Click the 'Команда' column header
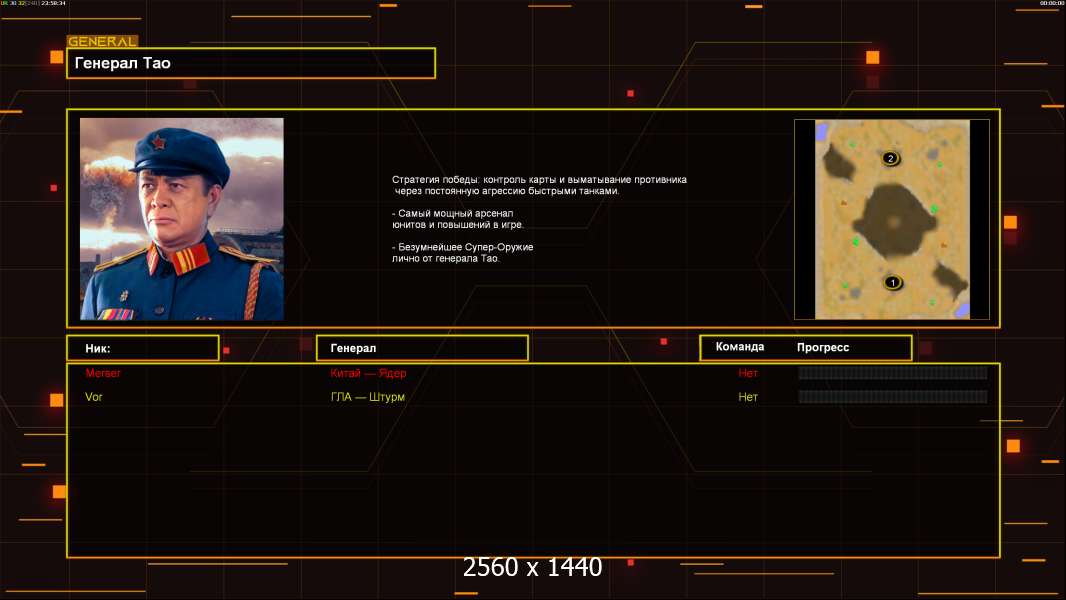 [x=740, y=347]
